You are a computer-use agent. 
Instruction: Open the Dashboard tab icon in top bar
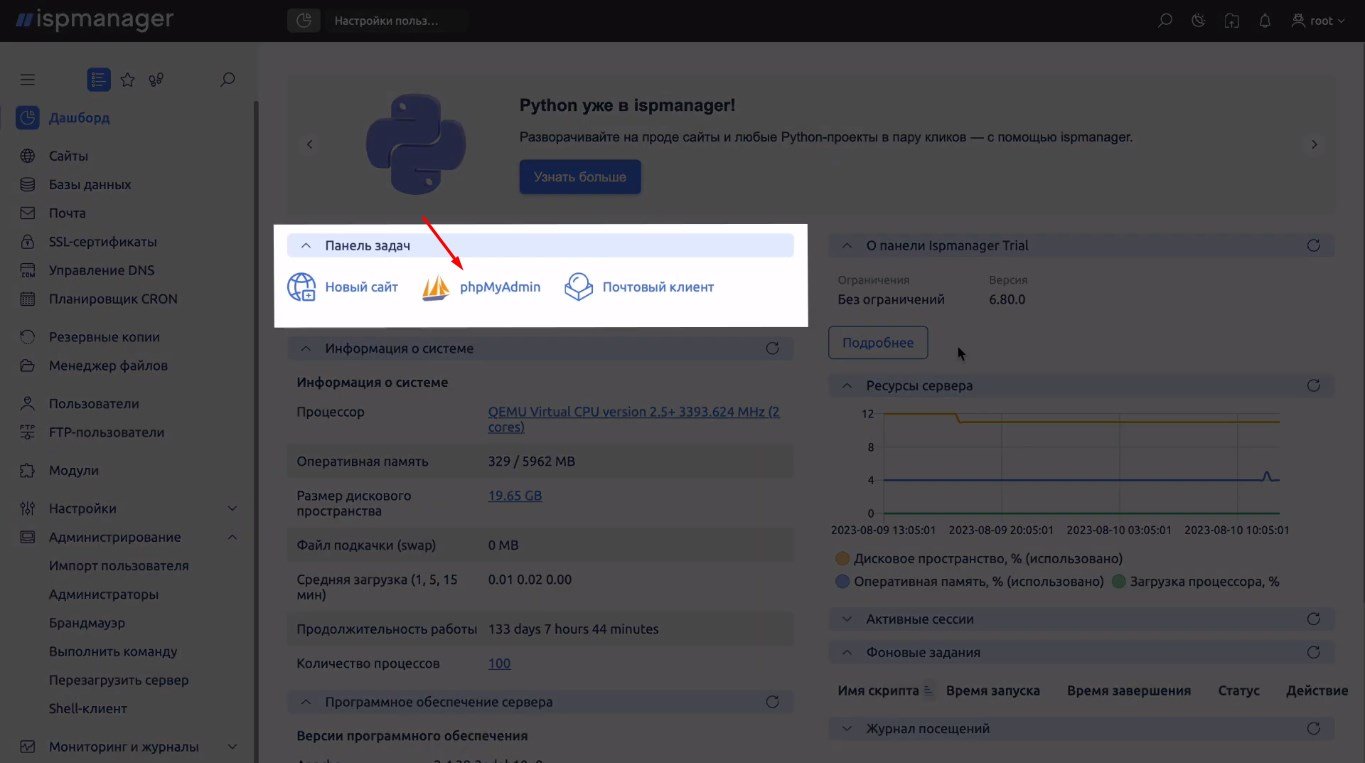click(x=303, y=20)
